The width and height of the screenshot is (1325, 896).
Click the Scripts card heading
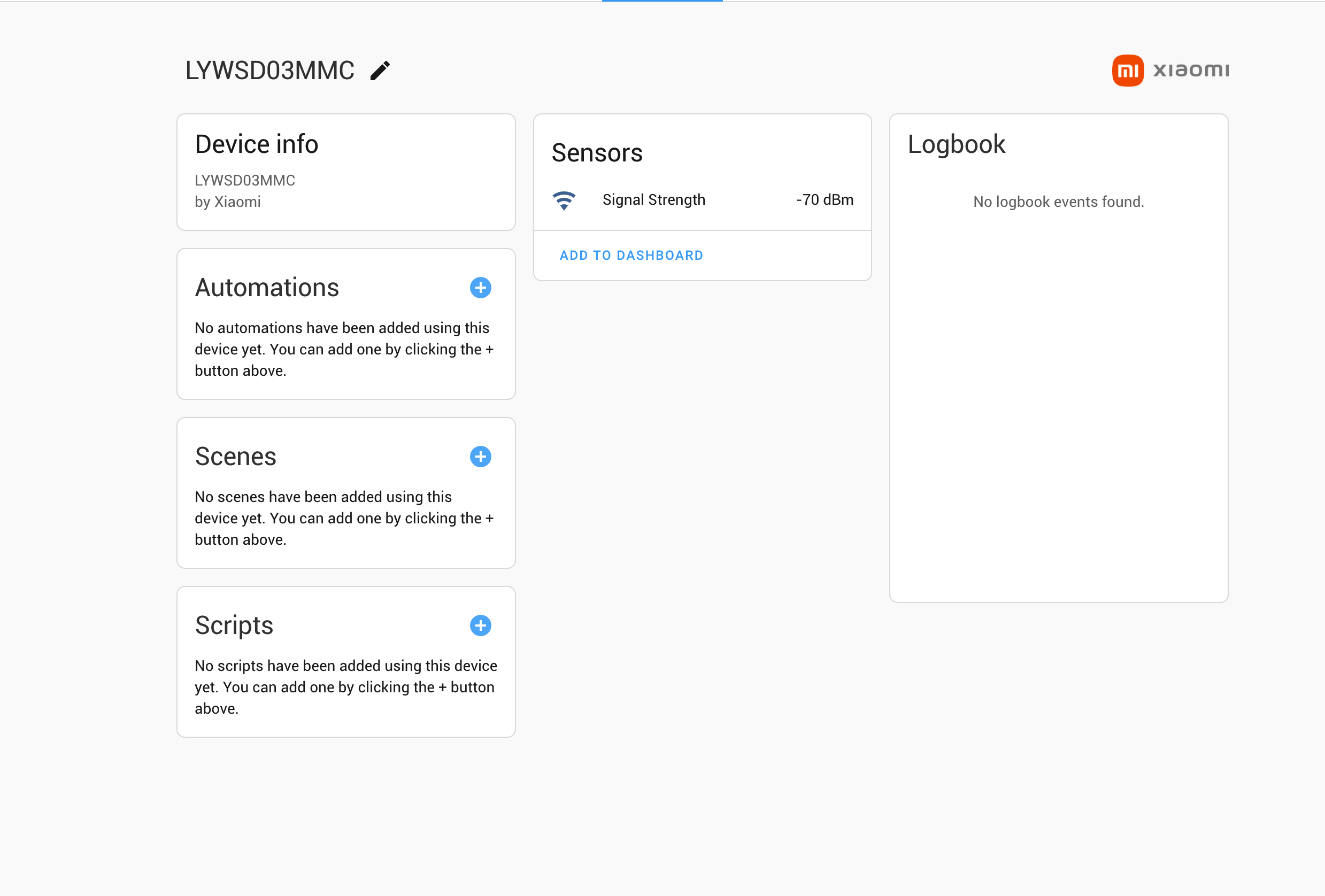[x=234, y=625]
